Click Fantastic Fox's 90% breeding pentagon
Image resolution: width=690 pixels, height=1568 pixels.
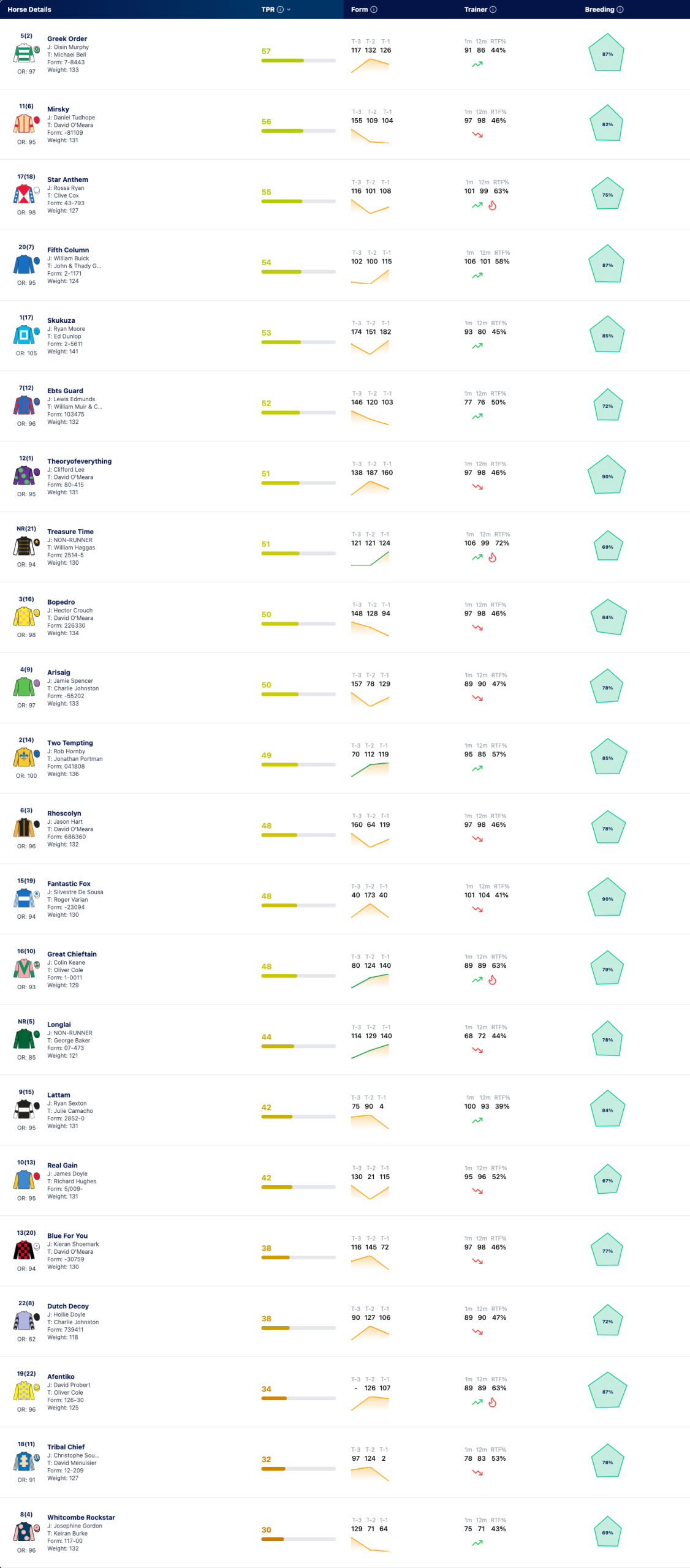(607, 899)
